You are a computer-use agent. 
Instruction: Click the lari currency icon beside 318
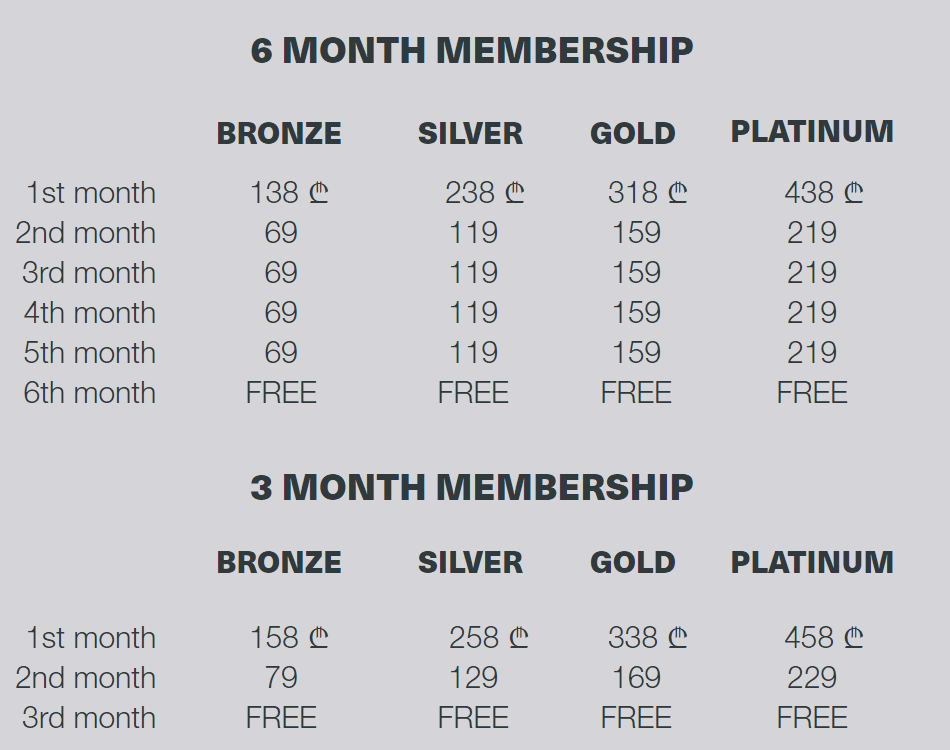click(677, 193)
